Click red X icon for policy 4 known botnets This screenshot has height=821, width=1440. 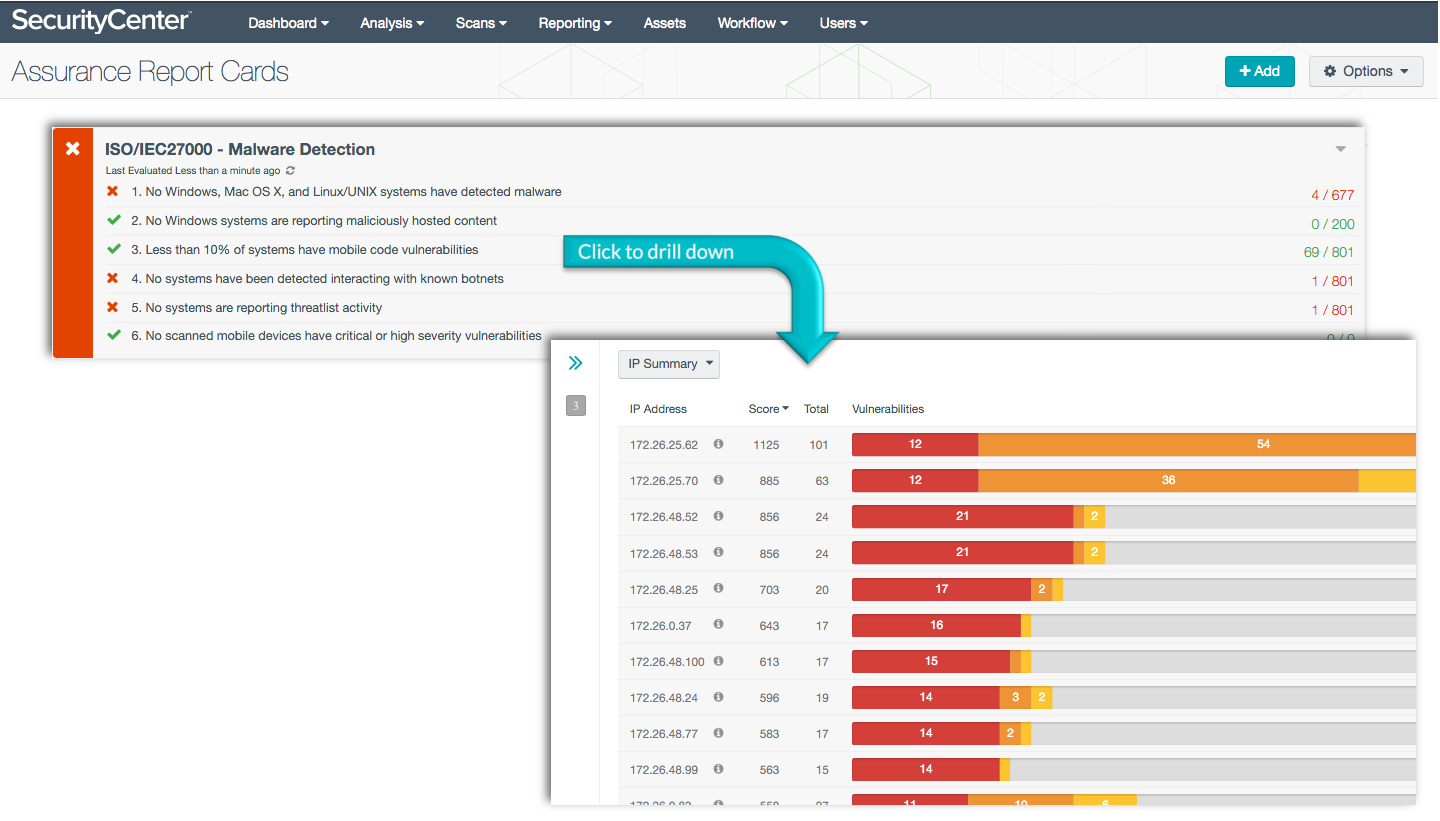113,278
